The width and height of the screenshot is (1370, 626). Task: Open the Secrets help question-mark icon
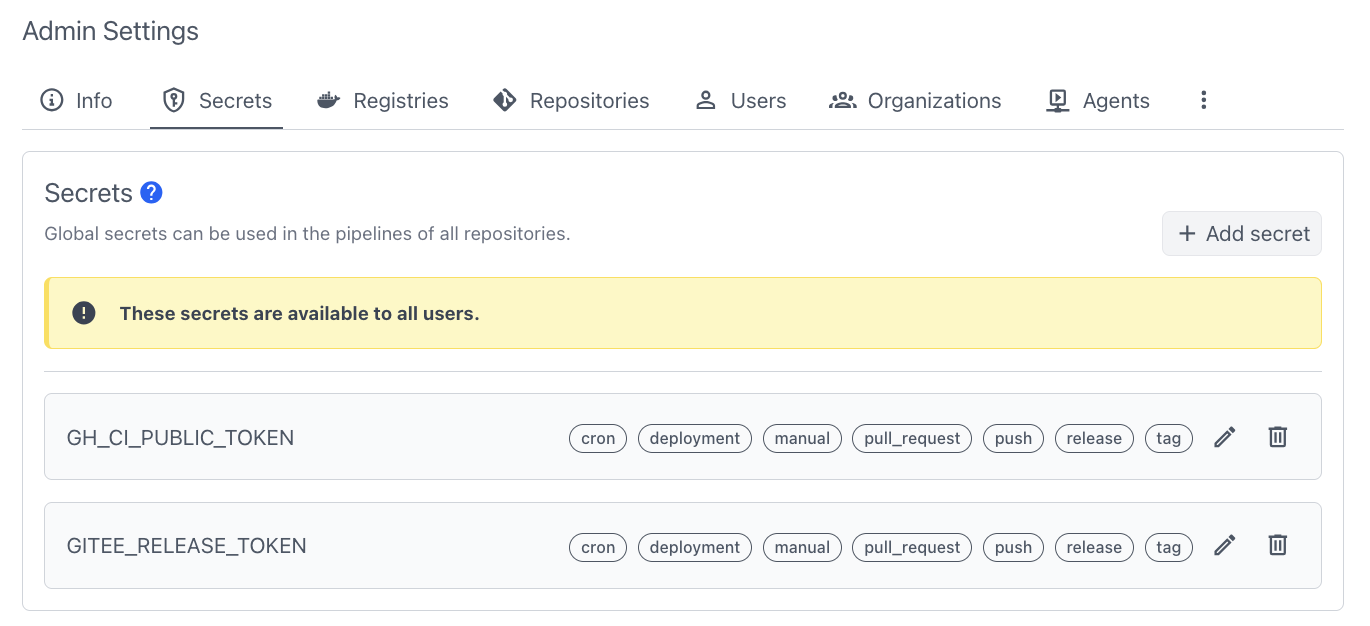[x=151, y=192]
